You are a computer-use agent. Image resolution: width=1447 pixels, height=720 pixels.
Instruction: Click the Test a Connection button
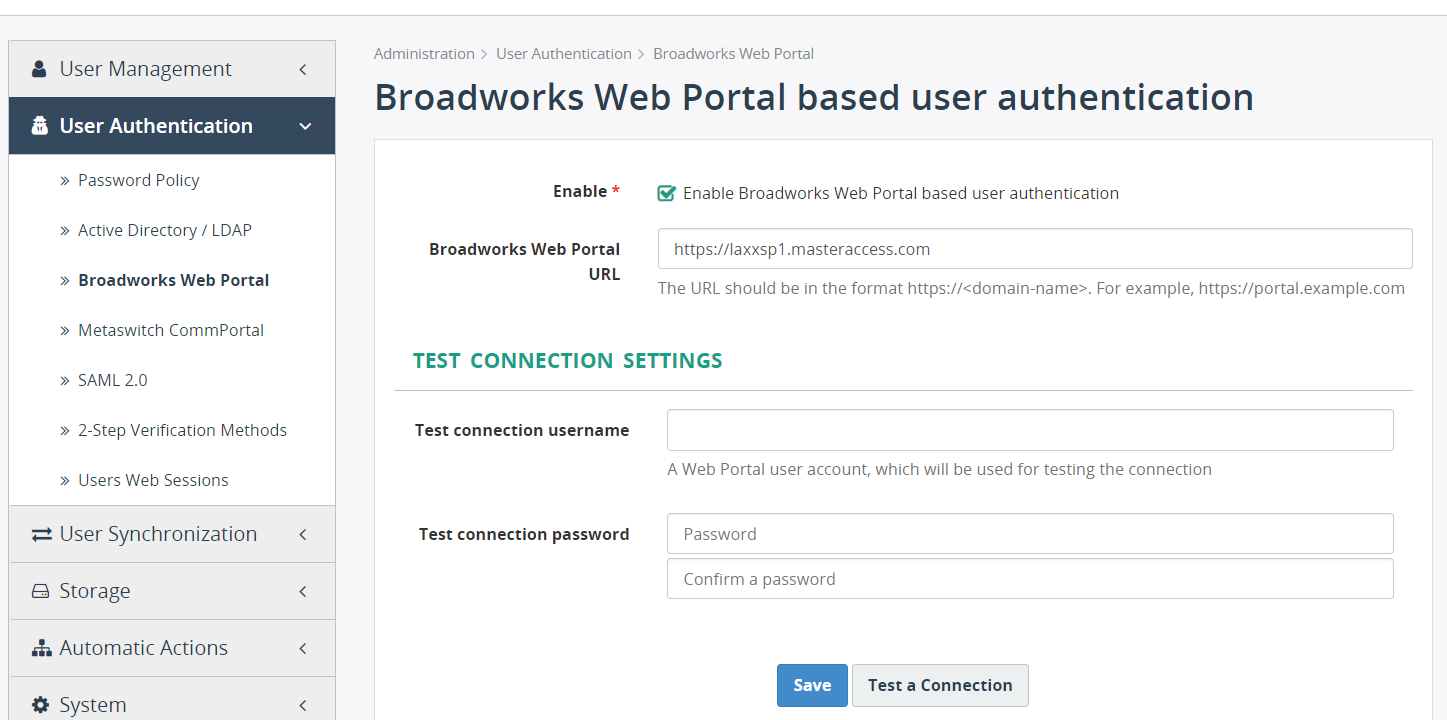[x=939, y=685]
